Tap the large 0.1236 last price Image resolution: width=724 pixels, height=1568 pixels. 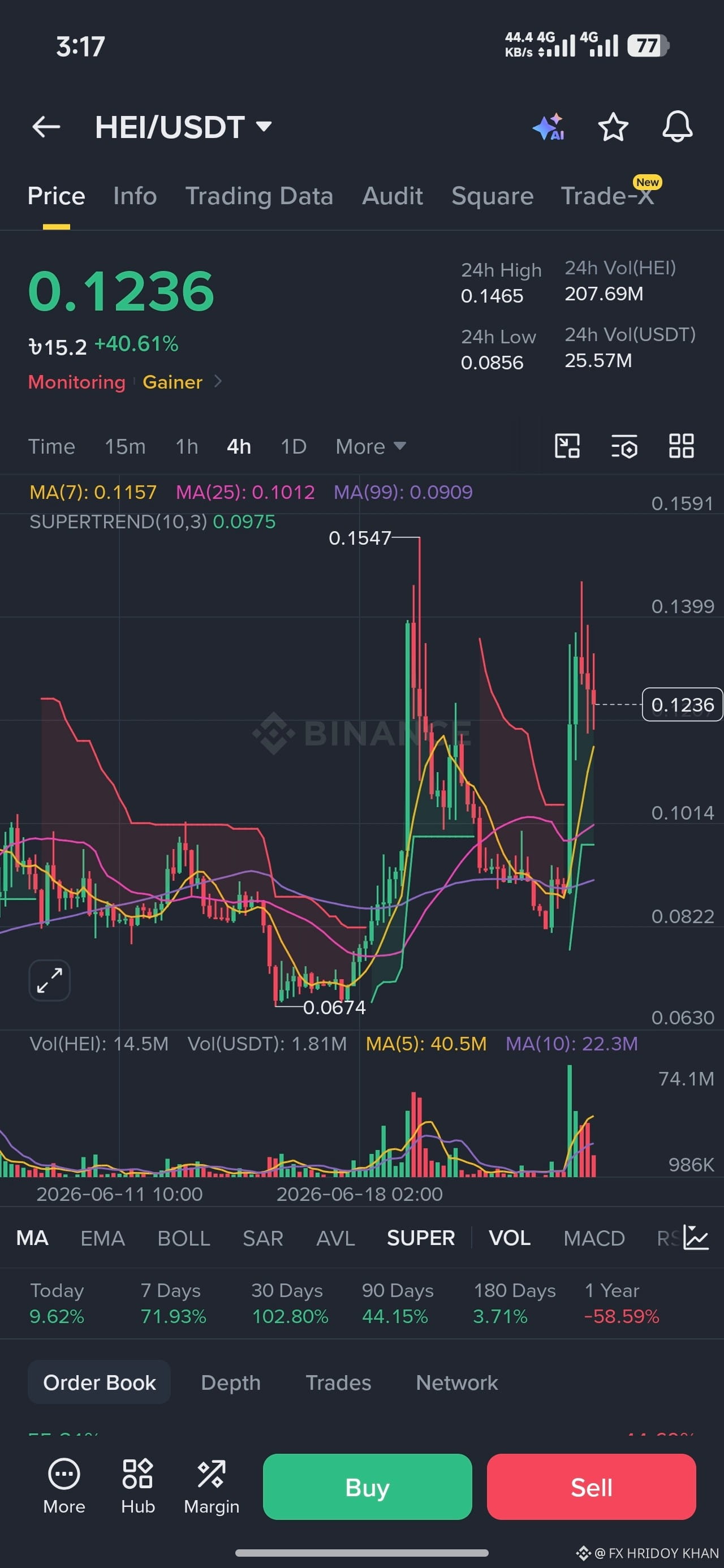pos(121,291)
